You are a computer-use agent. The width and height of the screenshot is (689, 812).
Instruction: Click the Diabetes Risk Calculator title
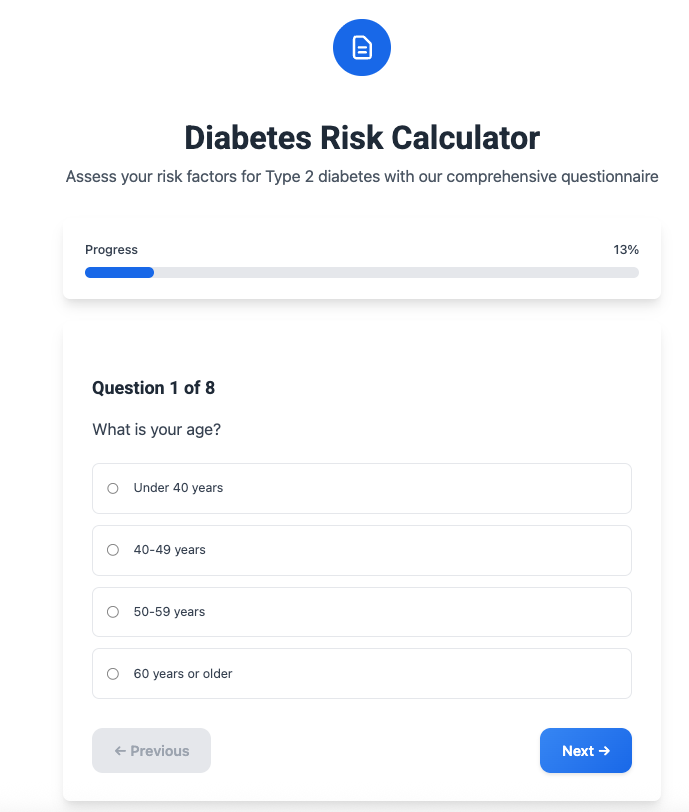click(x=361, y=137)
